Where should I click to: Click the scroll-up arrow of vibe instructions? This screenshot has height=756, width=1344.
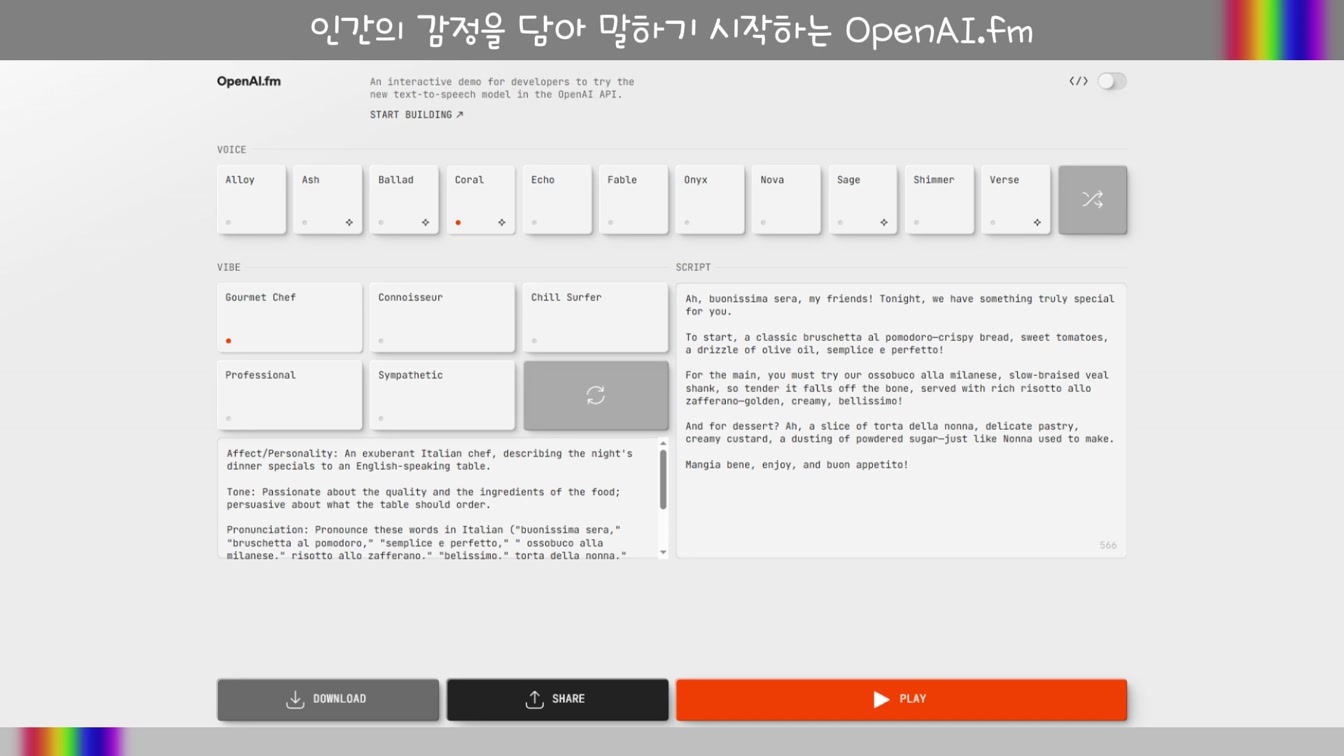click(663, 444)
